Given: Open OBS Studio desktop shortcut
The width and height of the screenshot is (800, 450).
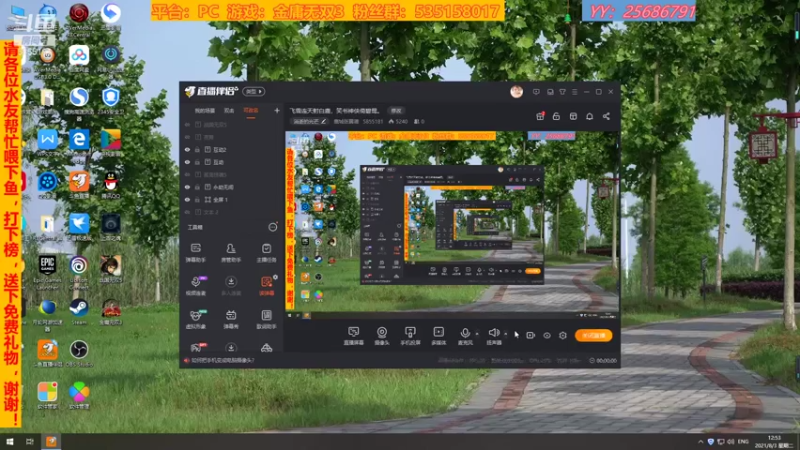Looking at the screenshot, I should pos(79,354).
